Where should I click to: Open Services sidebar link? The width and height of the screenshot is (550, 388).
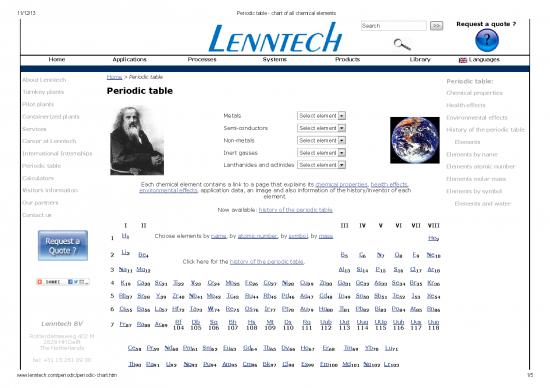coord(34,129)
